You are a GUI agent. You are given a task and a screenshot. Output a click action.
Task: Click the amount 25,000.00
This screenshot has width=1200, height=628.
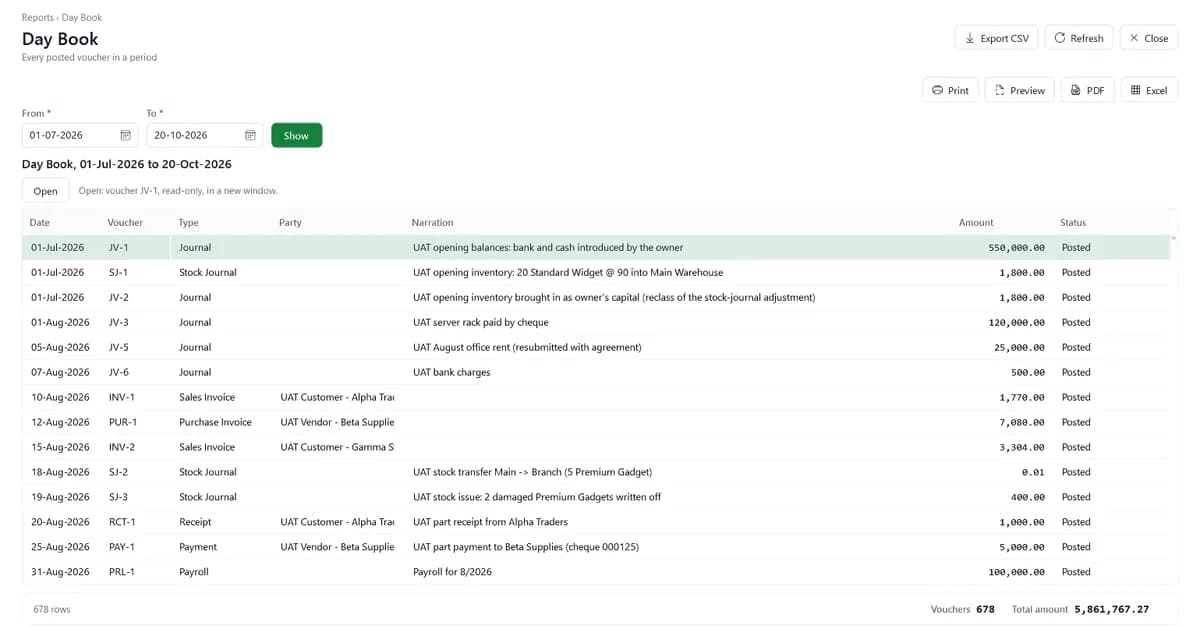click(x=1019, y=347)
